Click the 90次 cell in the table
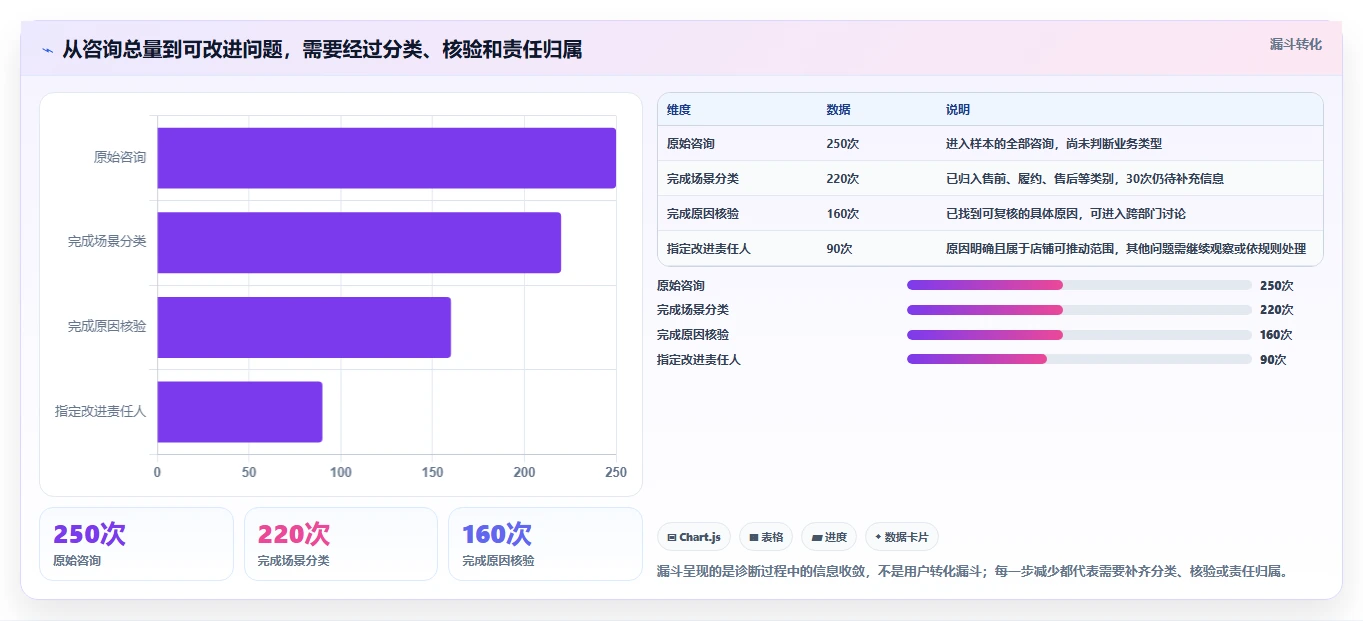 pyautogui.click(x=840, y=249)
